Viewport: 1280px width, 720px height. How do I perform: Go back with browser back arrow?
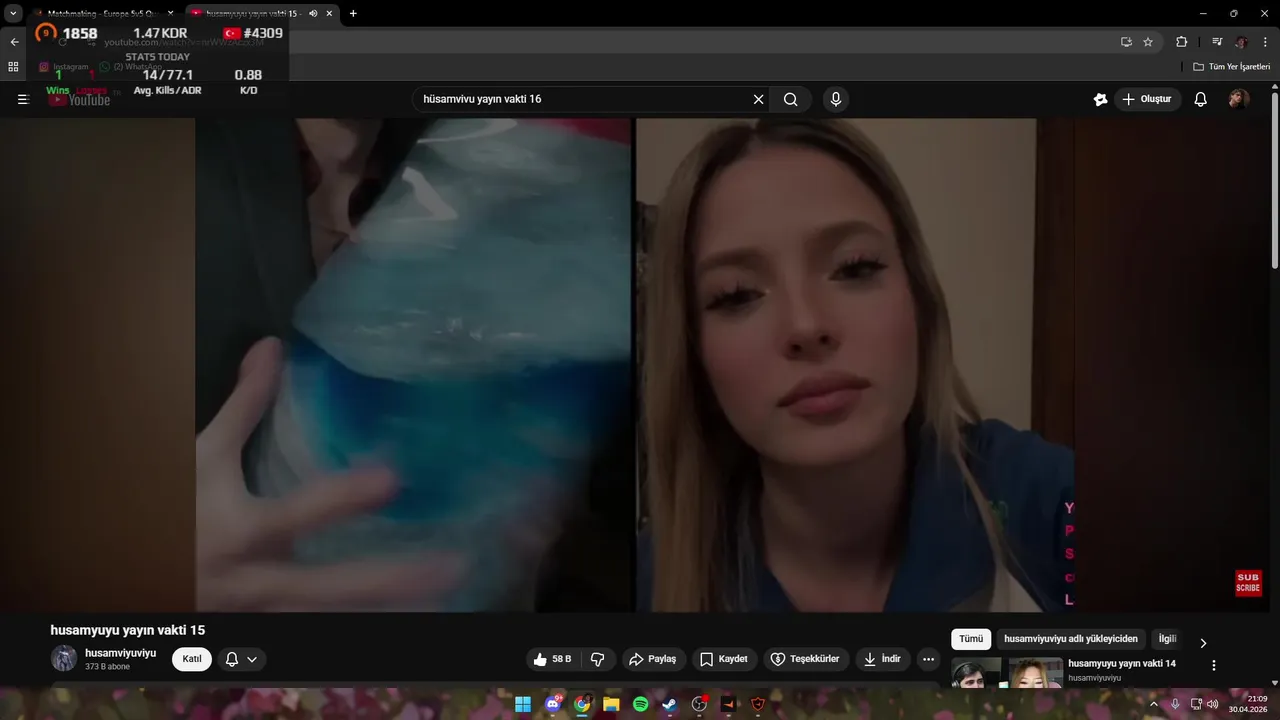pyautogui.click(x=14, y=42)
